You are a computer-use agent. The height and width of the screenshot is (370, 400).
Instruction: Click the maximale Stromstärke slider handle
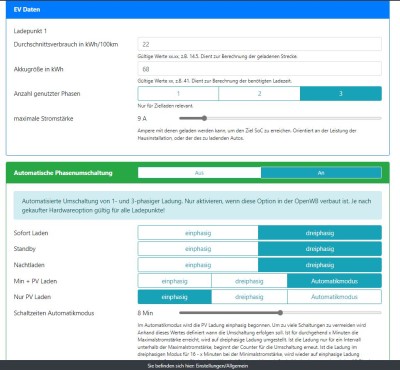pos(204,118)
